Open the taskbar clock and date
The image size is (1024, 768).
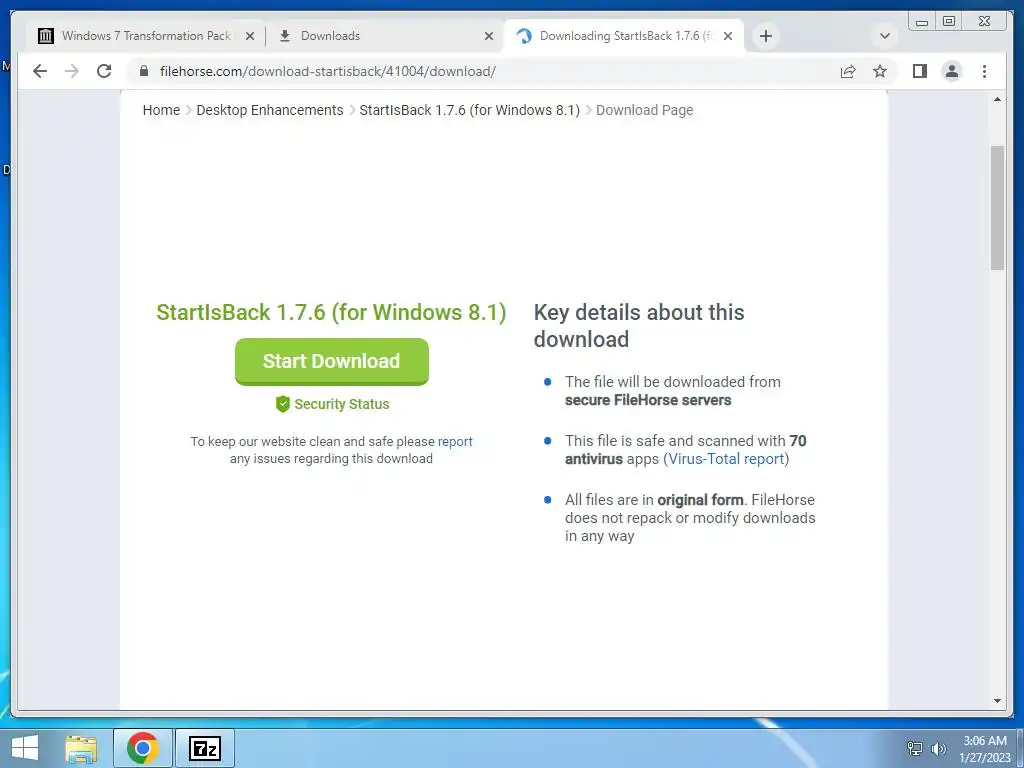tap(985, 749)
